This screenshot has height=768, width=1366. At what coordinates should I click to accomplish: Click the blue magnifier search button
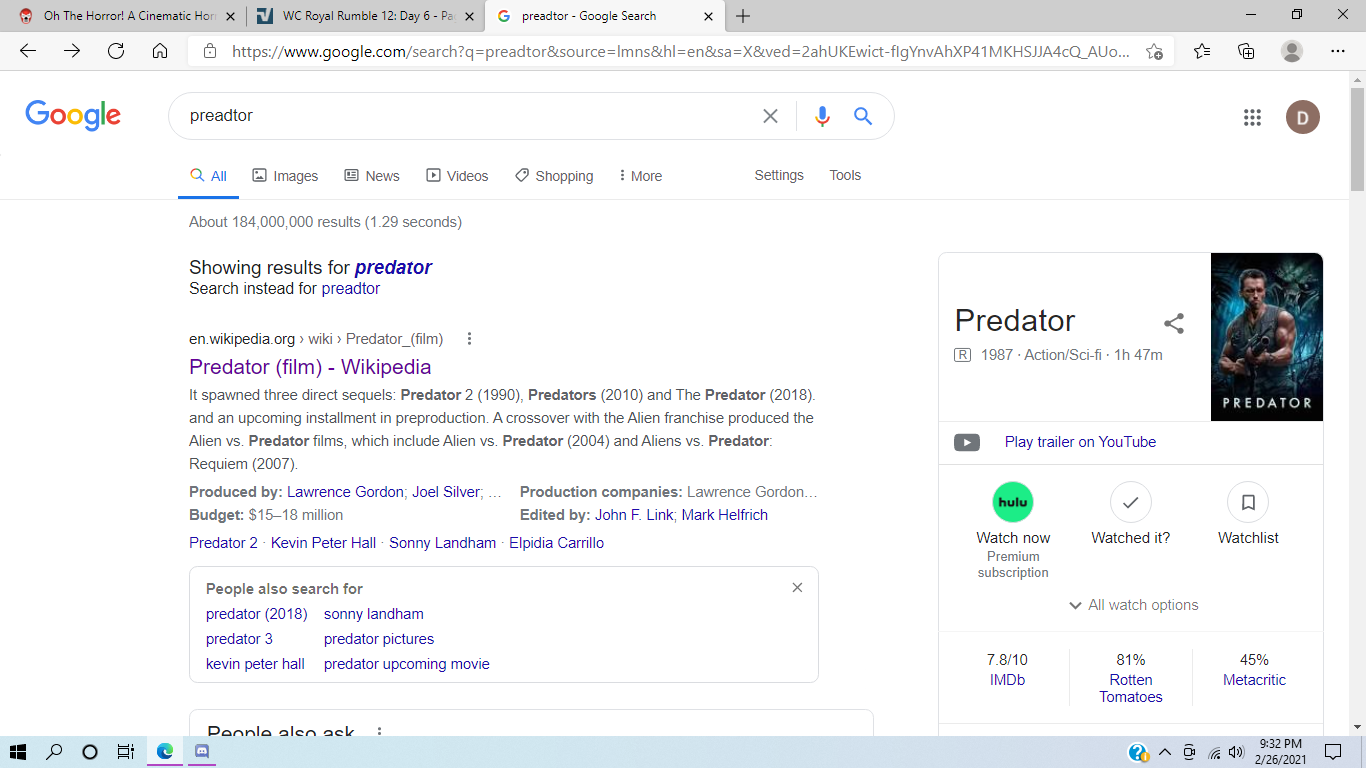pos(863,116)
